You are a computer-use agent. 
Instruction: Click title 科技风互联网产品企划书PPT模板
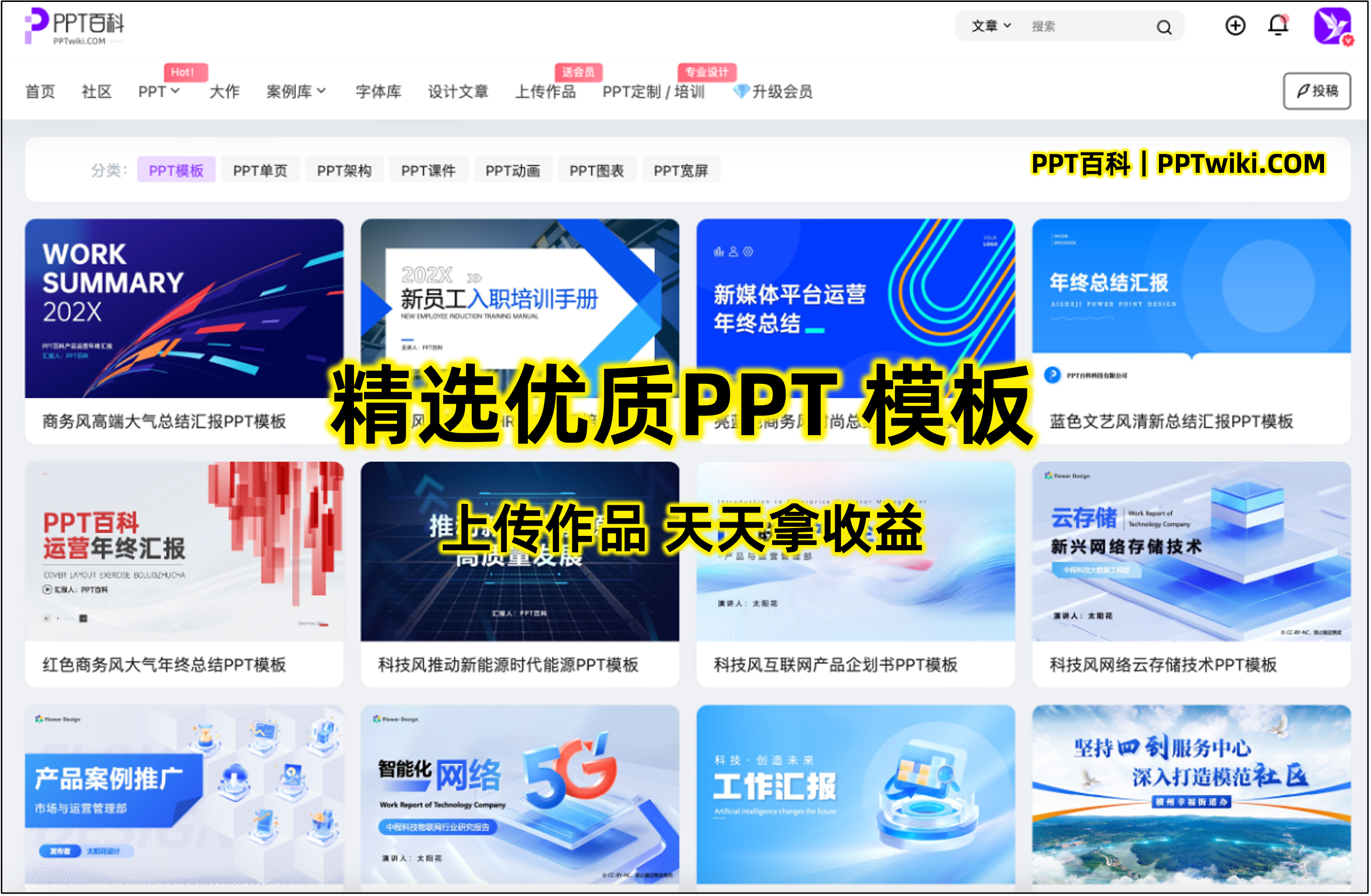836,665
